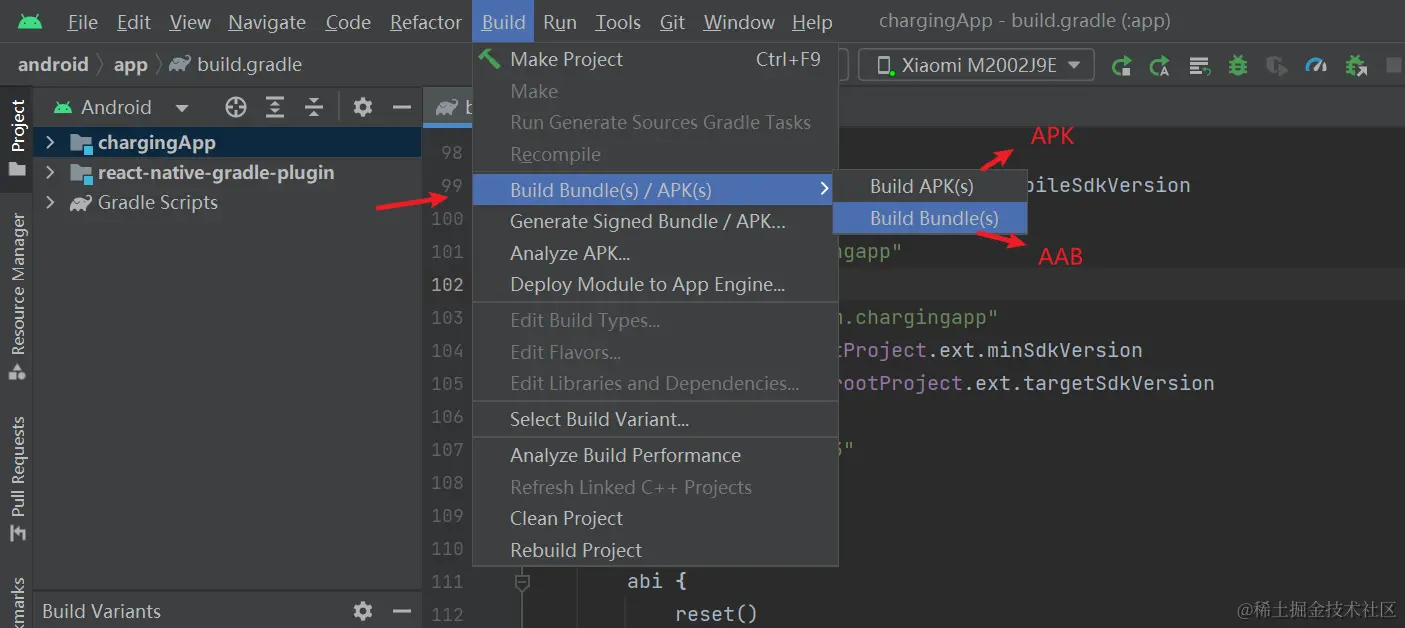Click the Gradle Scripts elephant icon
The height and width of the screenshot is (628, 1405).
(x=80, y=203)
